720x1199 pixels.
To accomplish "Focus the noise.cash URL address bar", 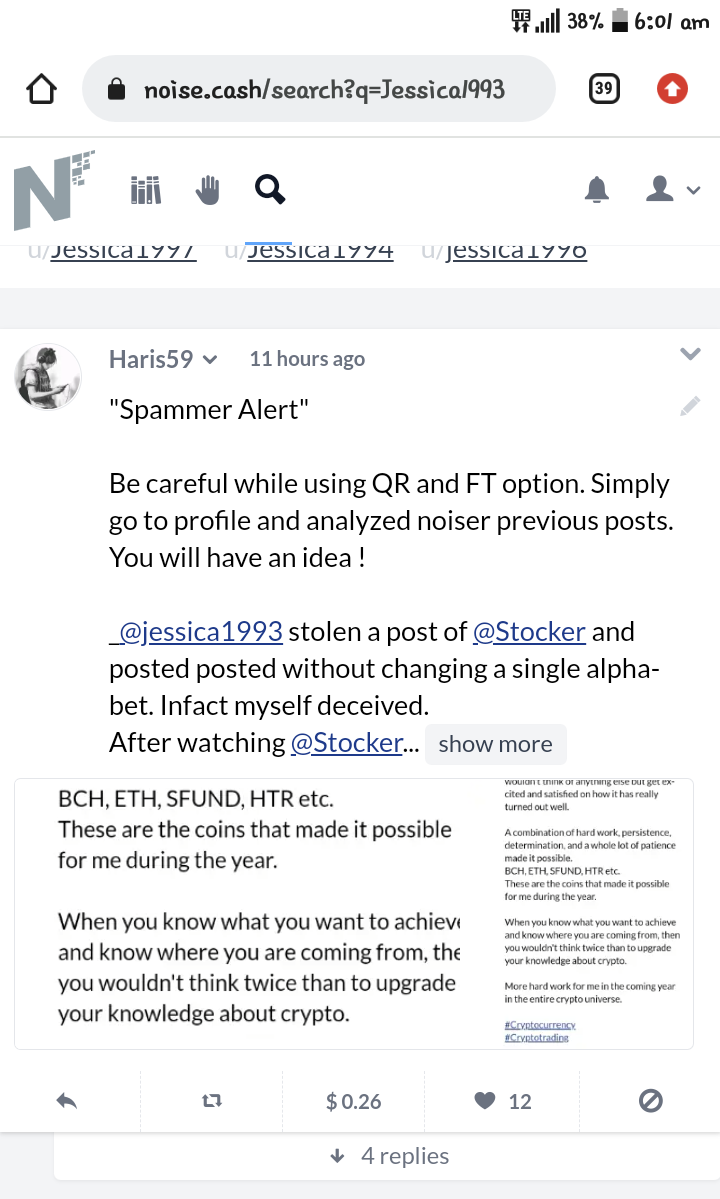I will pos(319,89).
